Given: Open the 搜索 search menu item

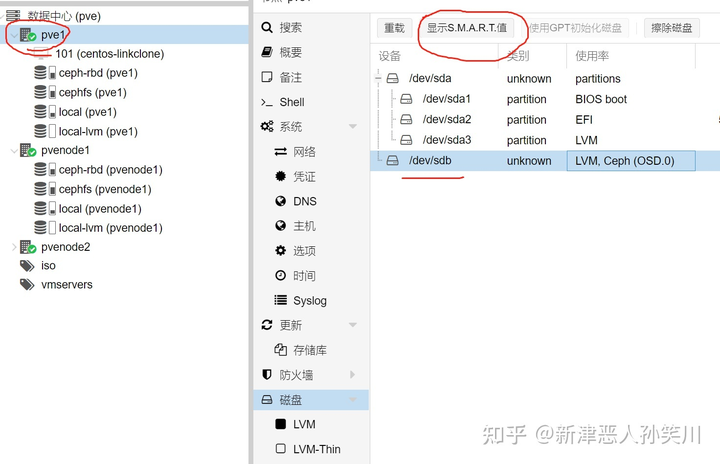Looking at the screenshot, I should coord(311,28).
